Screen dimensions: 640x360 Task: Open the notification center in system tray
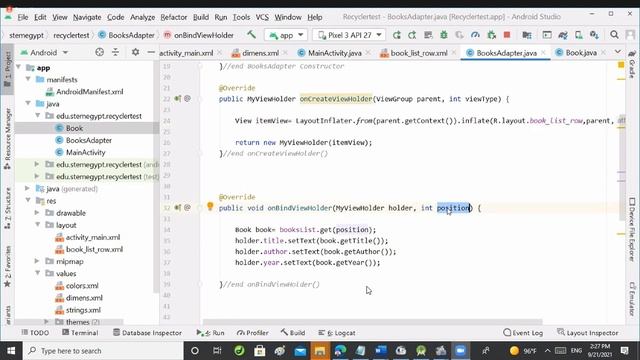624,351
